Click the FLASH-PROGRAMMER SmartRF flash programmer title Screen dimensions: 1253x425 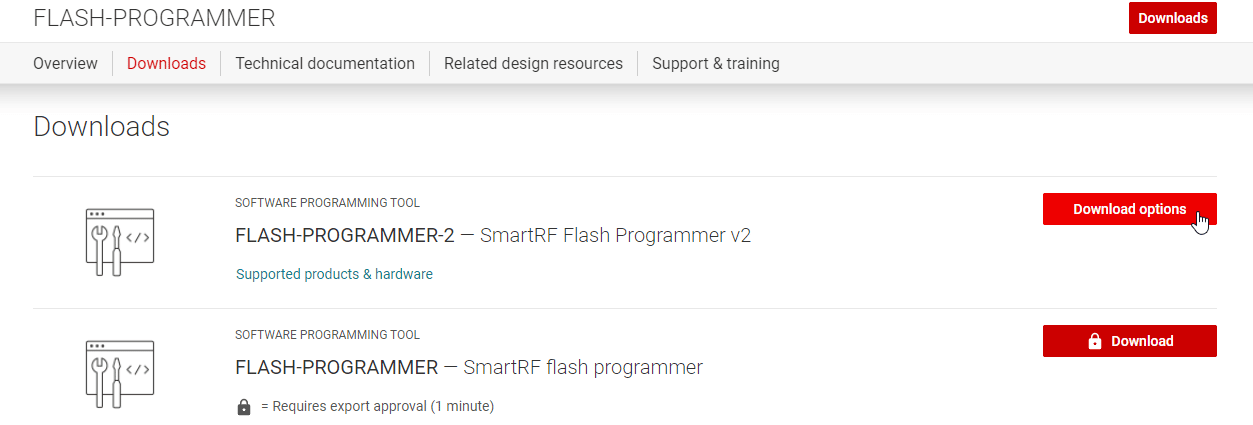(x=469, y=368)
